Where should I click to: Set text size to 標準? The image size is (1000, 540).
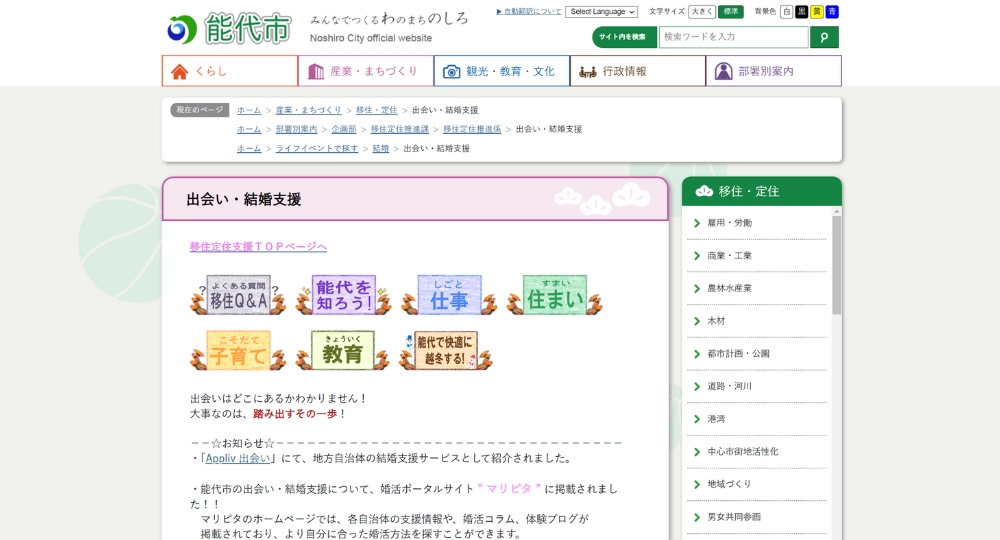click(731, 11)
